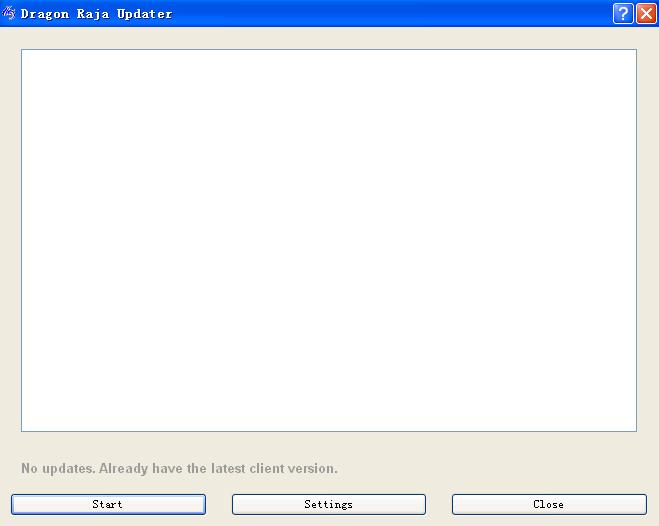The image size is (659, 526).
Task: Exit the updater via the bottom Close button
Action: coord(548,505)
